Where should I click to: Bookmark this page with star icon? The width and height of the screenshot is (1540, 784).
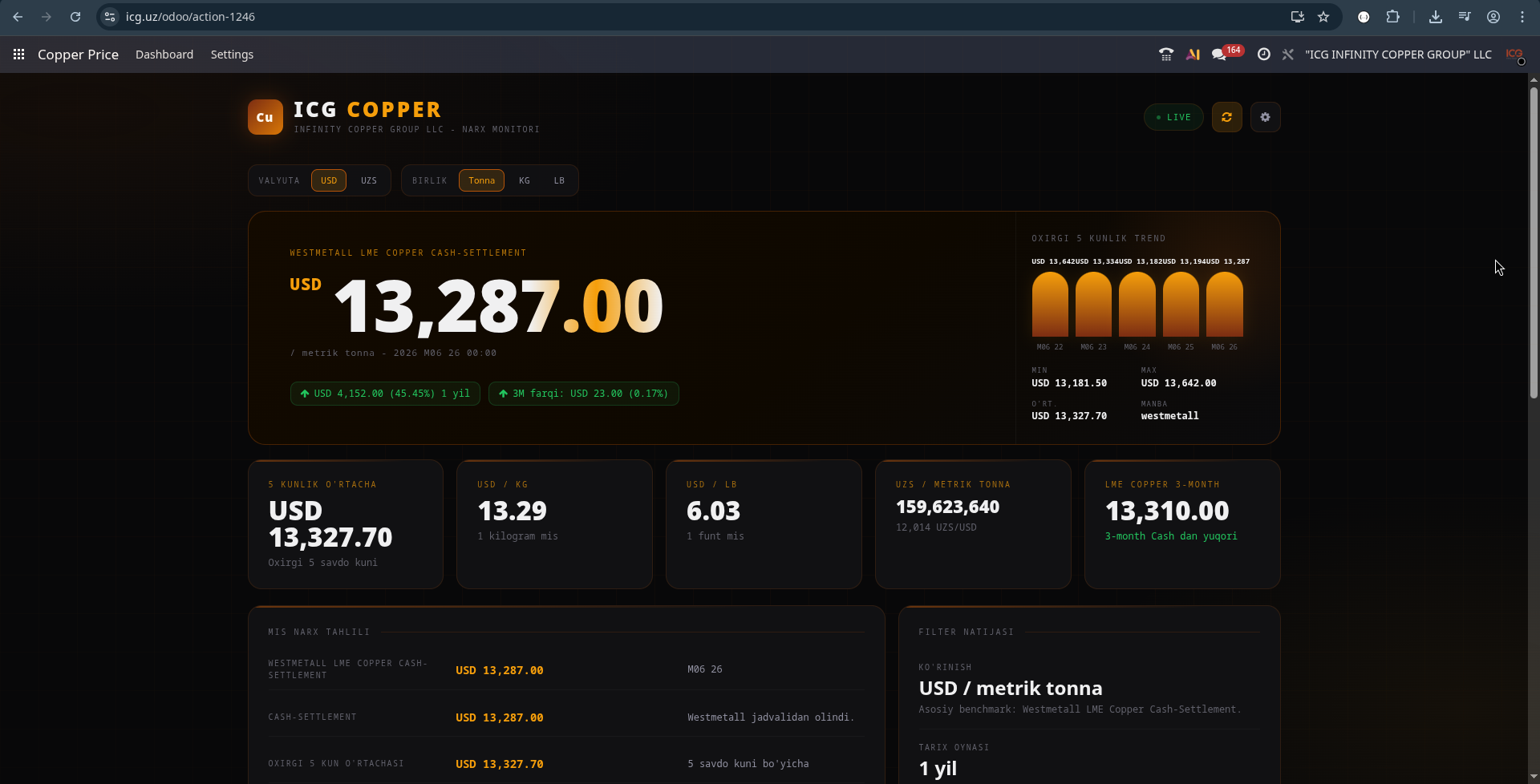(1323, 17)
